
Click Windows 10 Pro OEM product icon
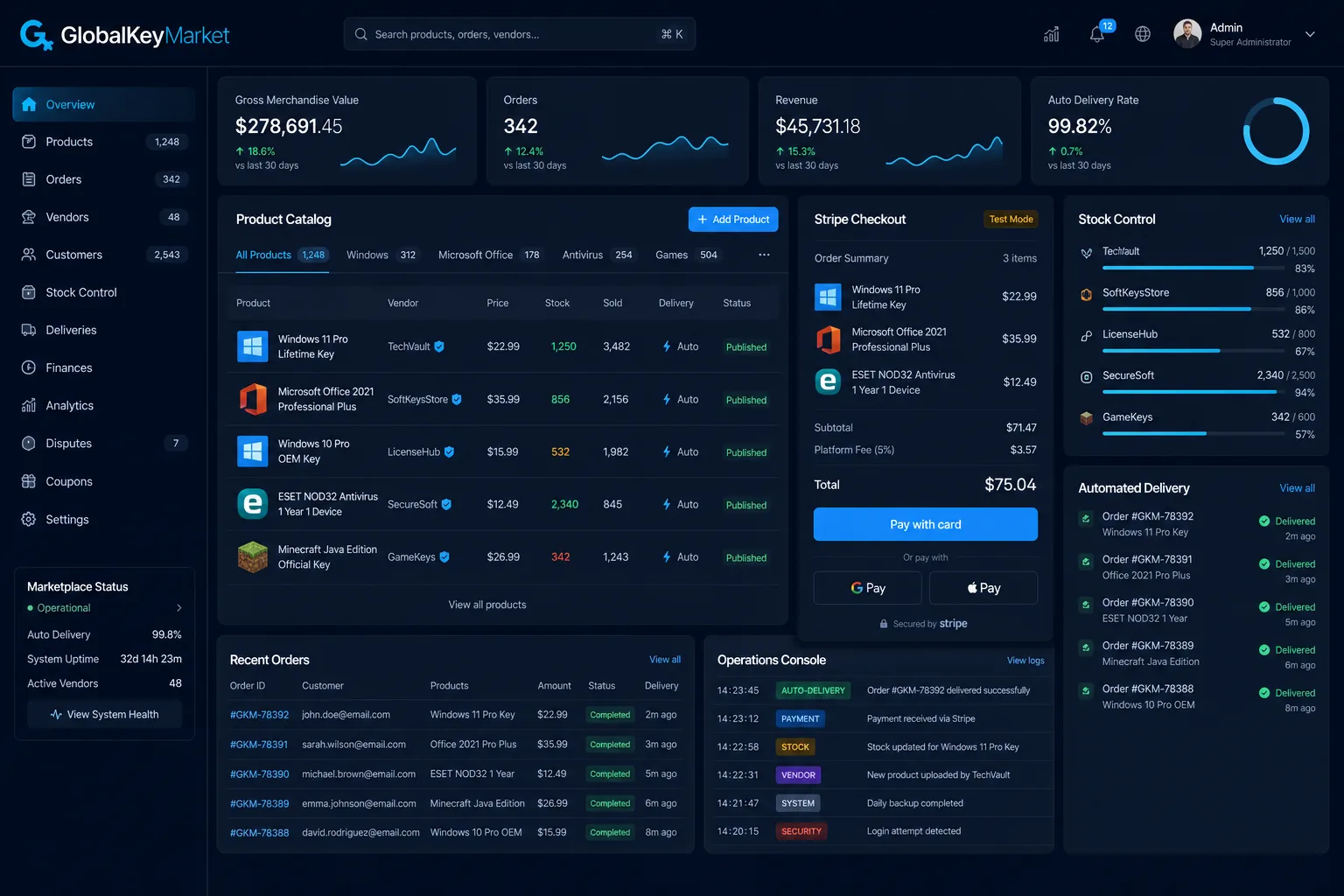[x=253, y=451]
